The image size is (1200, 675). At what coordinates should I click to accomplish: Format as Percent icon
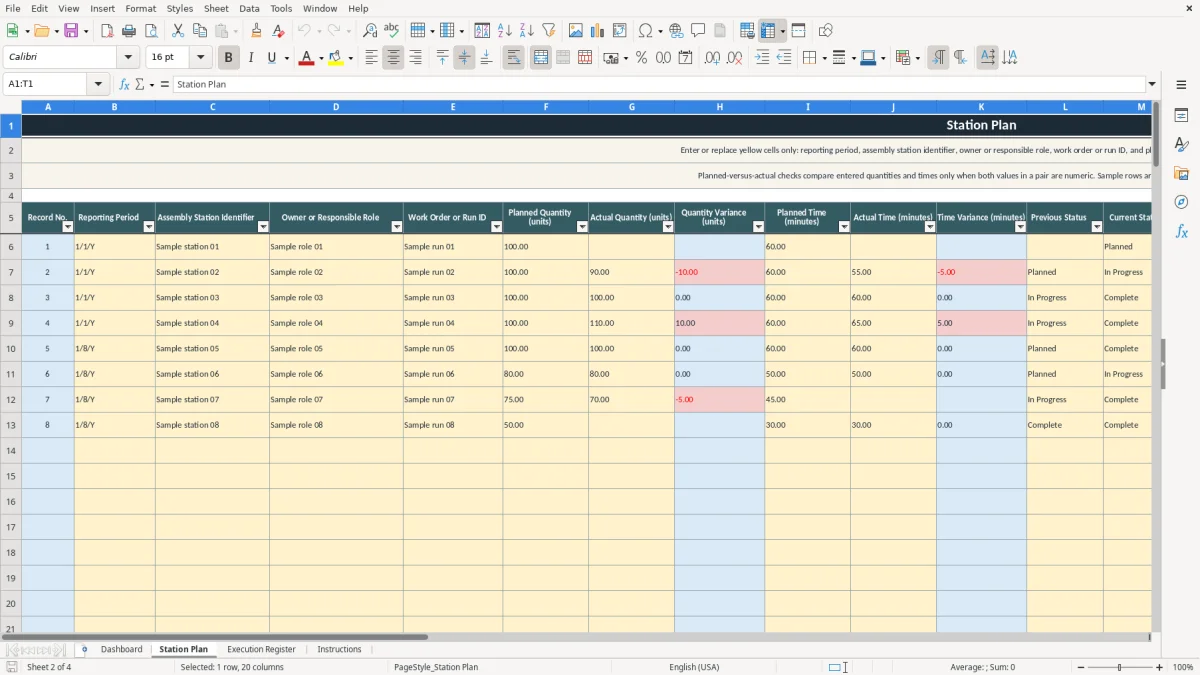pyautogui.click(x=641, y=58)
